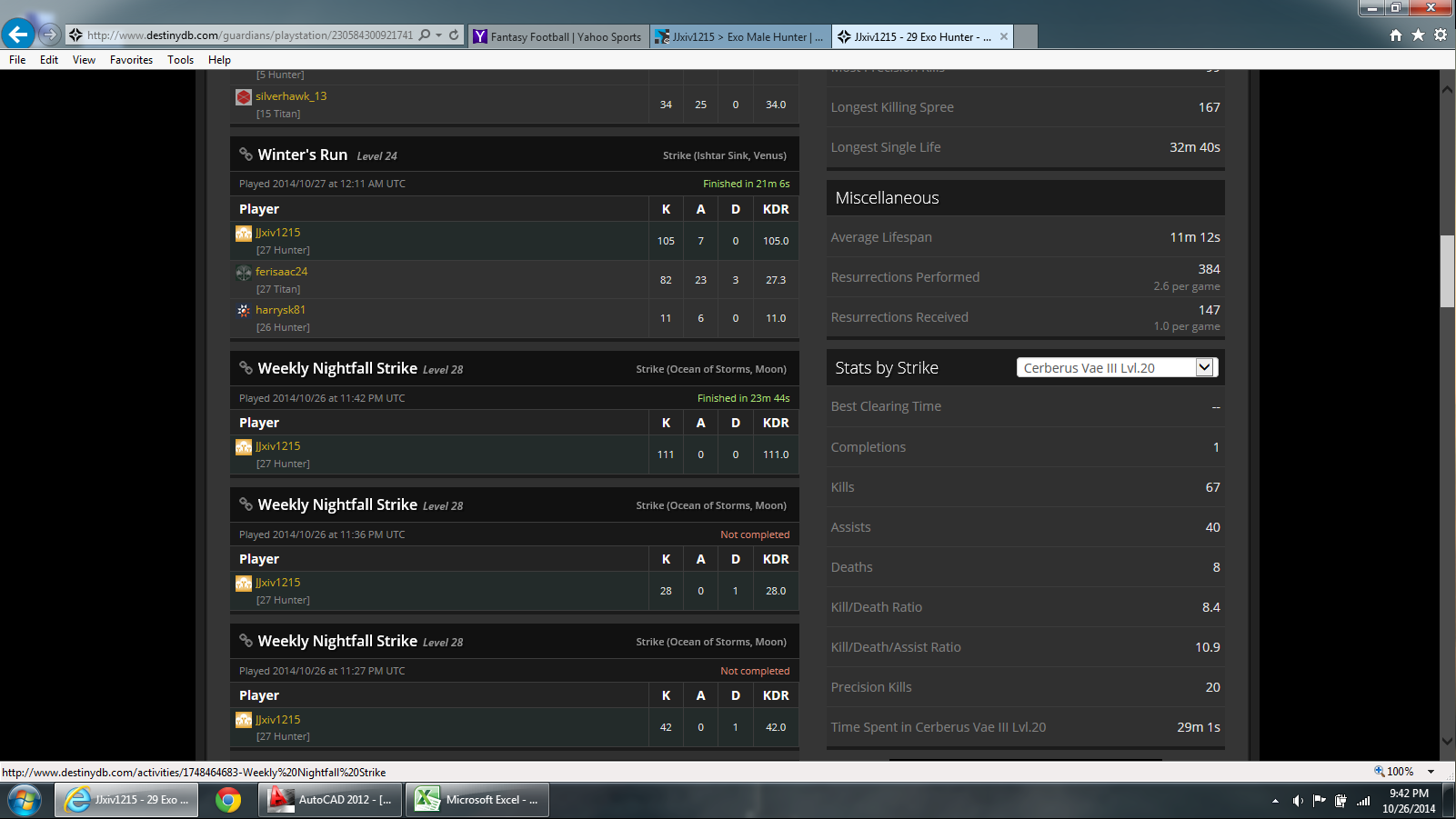Open the Windows Start button
This screenshot has width=1456, height=819.
click(24, 801)
